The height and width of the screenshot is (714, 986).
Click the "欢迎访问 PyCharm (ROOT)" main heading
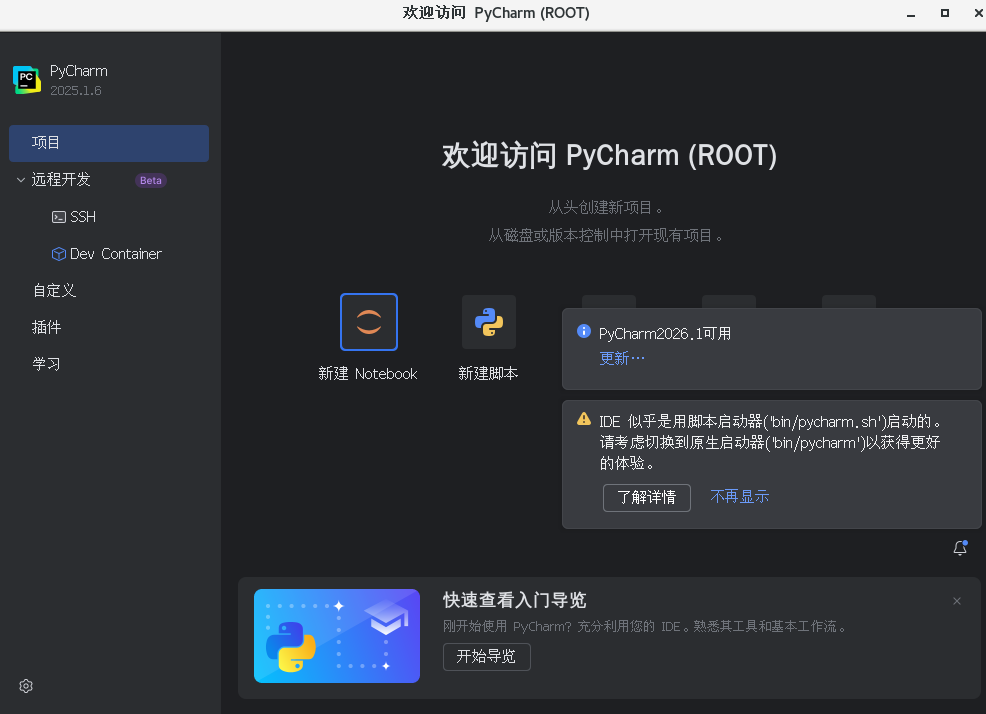tap(609, 155)
